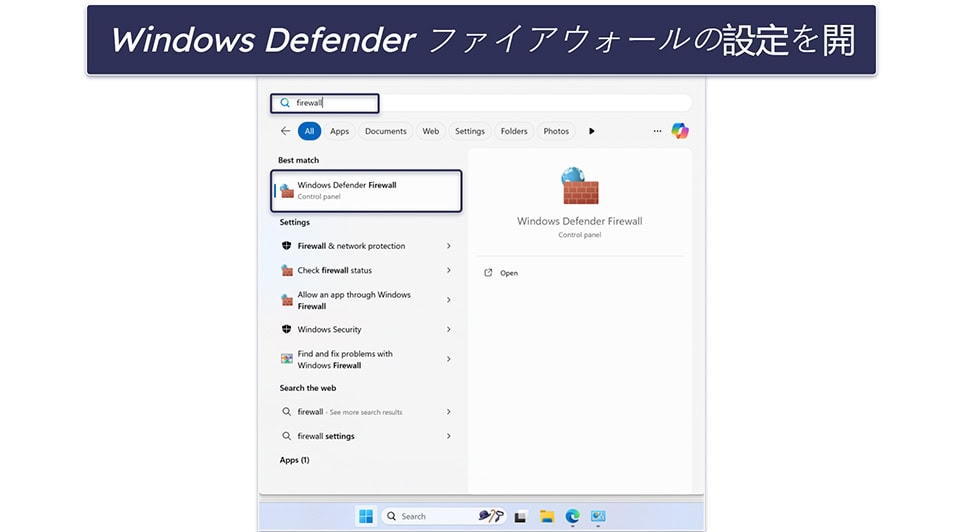
Task: Click magnifier icon beside firewall web result
Action: [x=287, y=412]
